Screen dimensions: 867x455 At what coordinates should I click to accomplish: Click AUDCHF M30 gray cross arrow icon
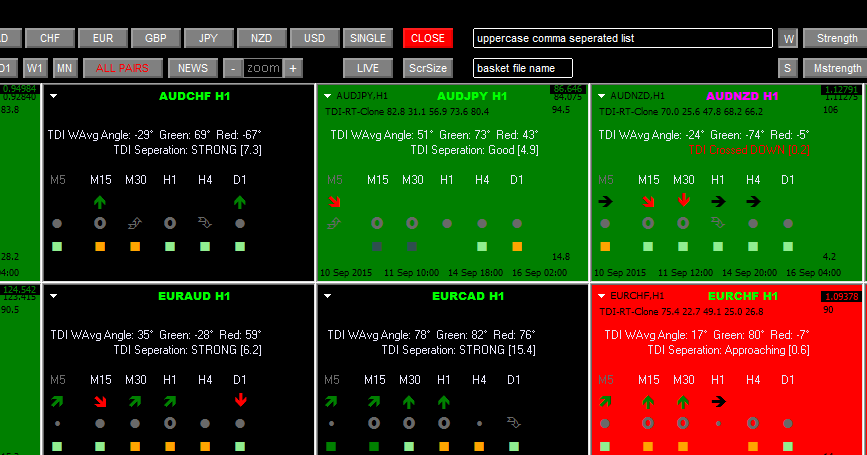tap(135, 223)
